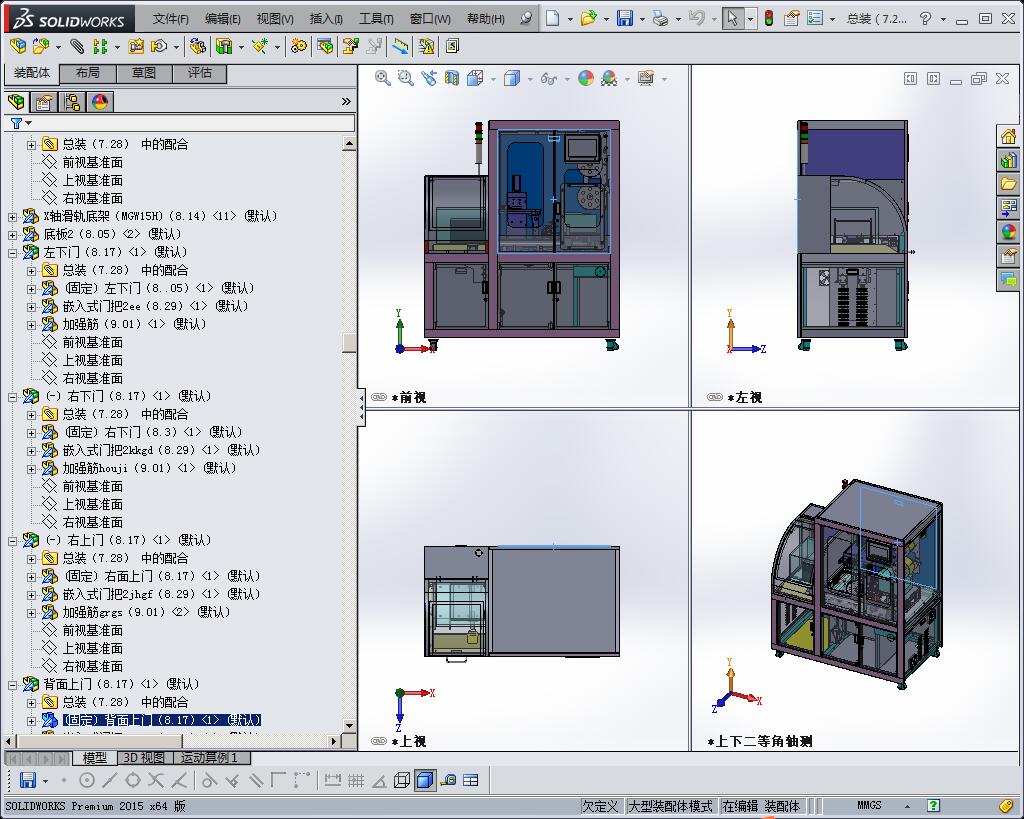
Task: Click the Section View icon
Action: coord(451,78)
